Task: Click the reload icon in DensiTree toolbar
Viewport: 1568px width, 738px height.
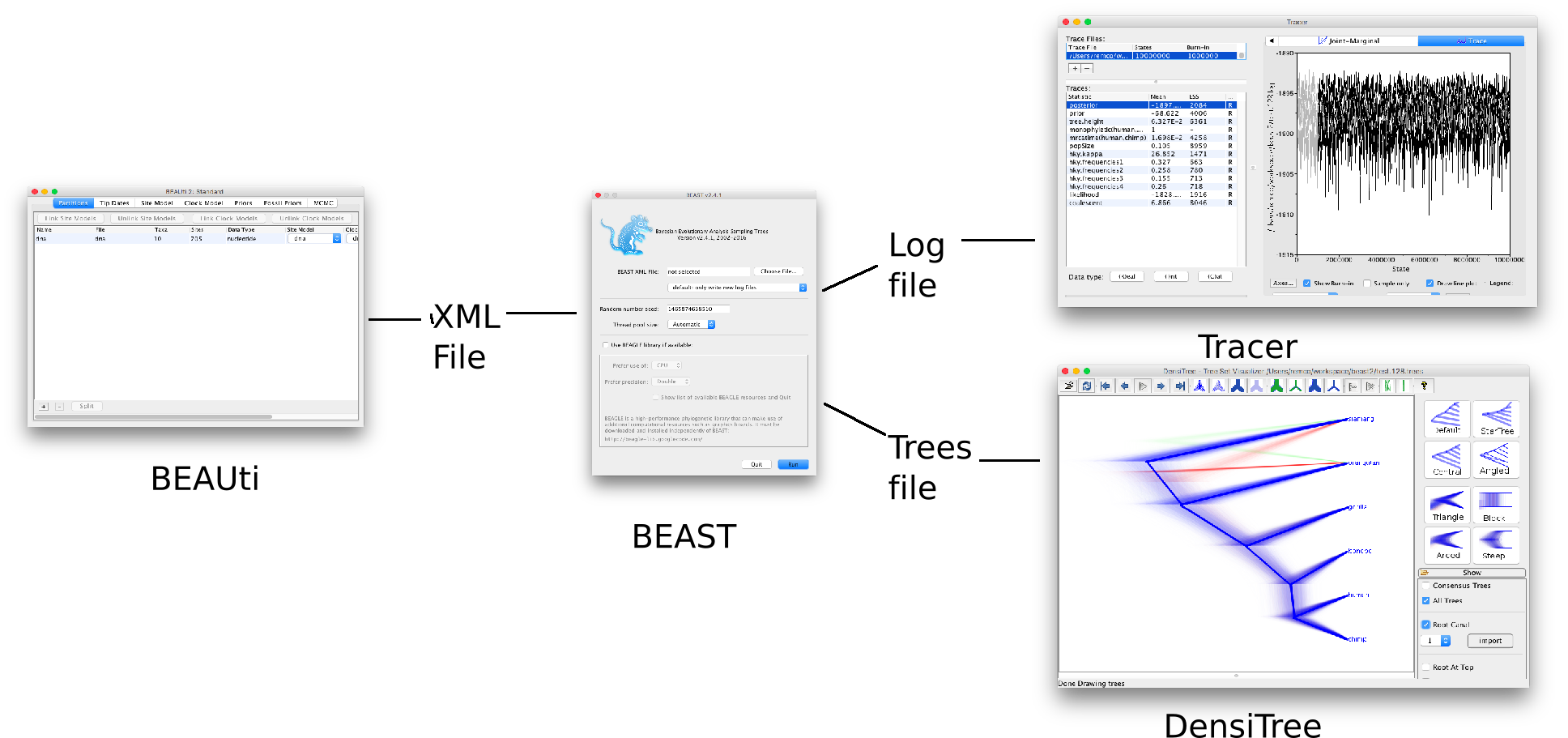Action: (1087, 386)
